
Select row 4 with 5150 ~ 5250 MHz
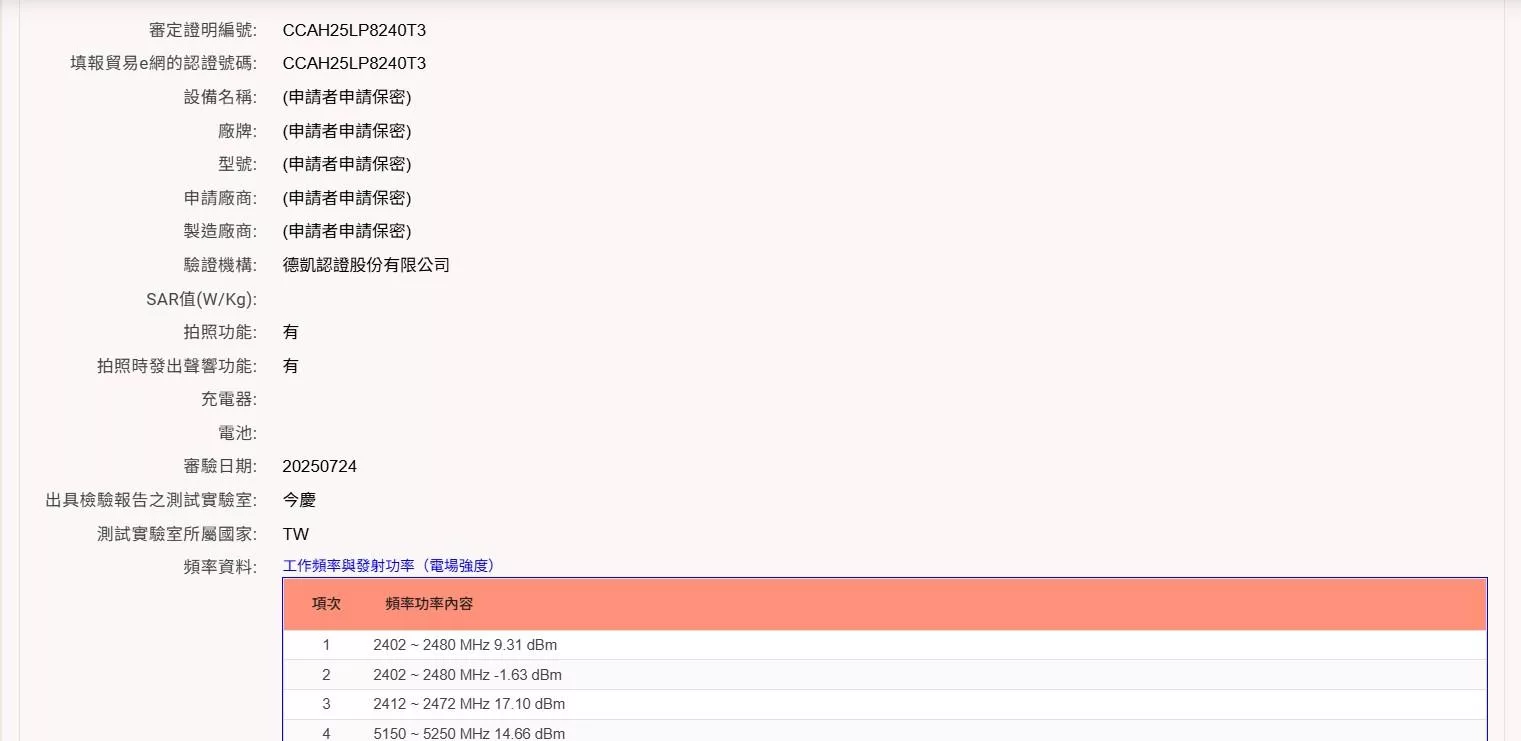point(469,733)
